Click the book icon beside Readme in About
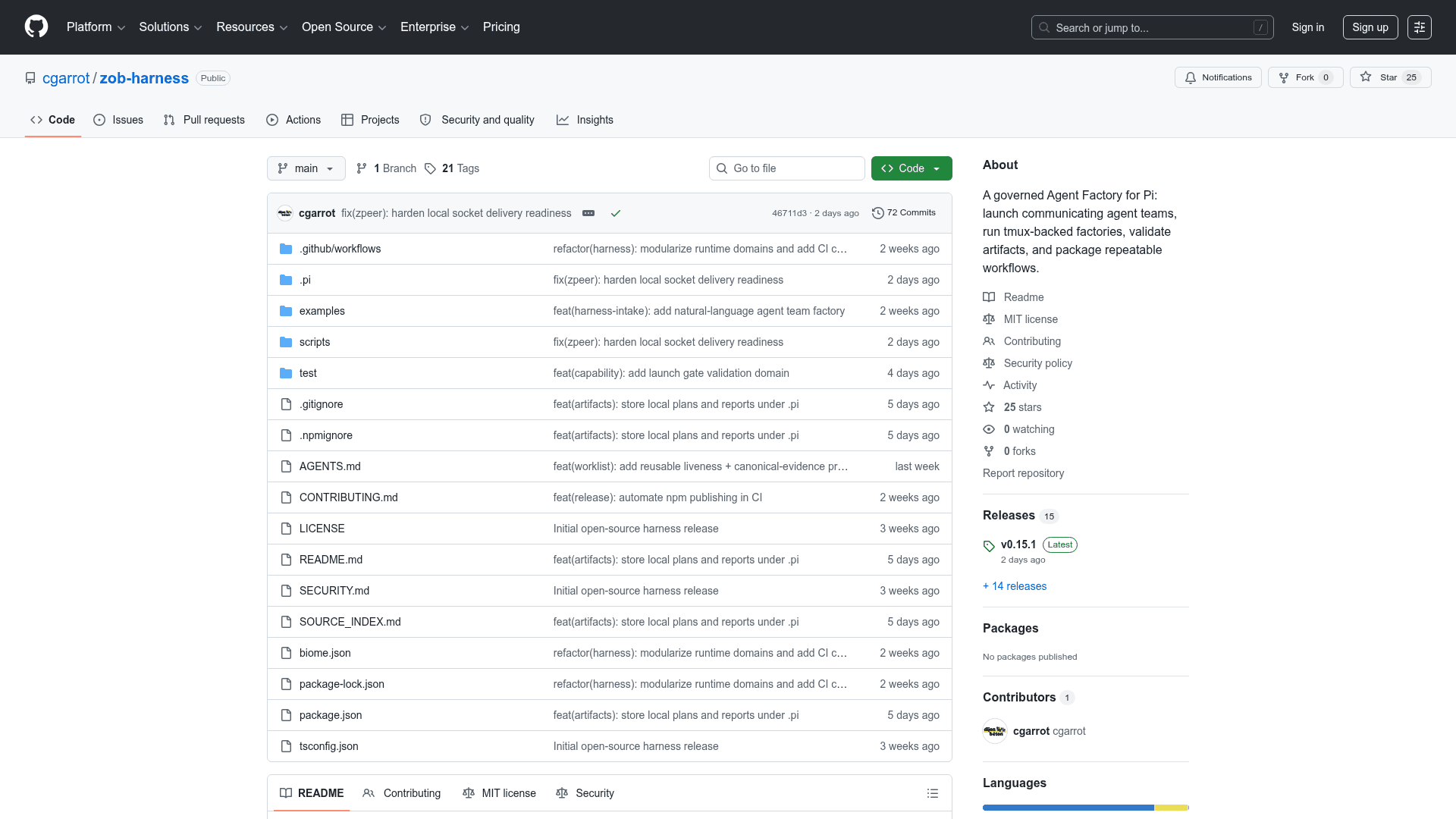Screen dimensions: 1456x819 pyautogui.click(x=989, y=297)
